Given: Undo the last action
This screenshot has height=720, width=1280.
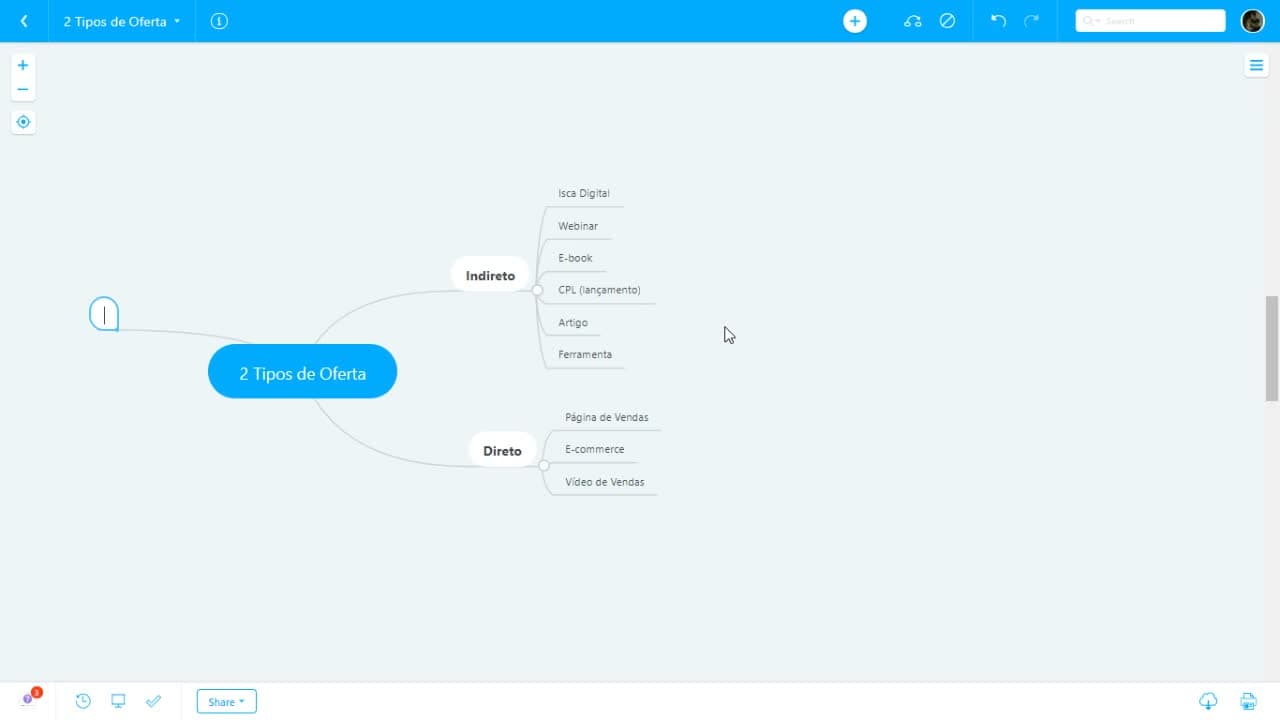Looking at the screenshot, I should 998,21.
